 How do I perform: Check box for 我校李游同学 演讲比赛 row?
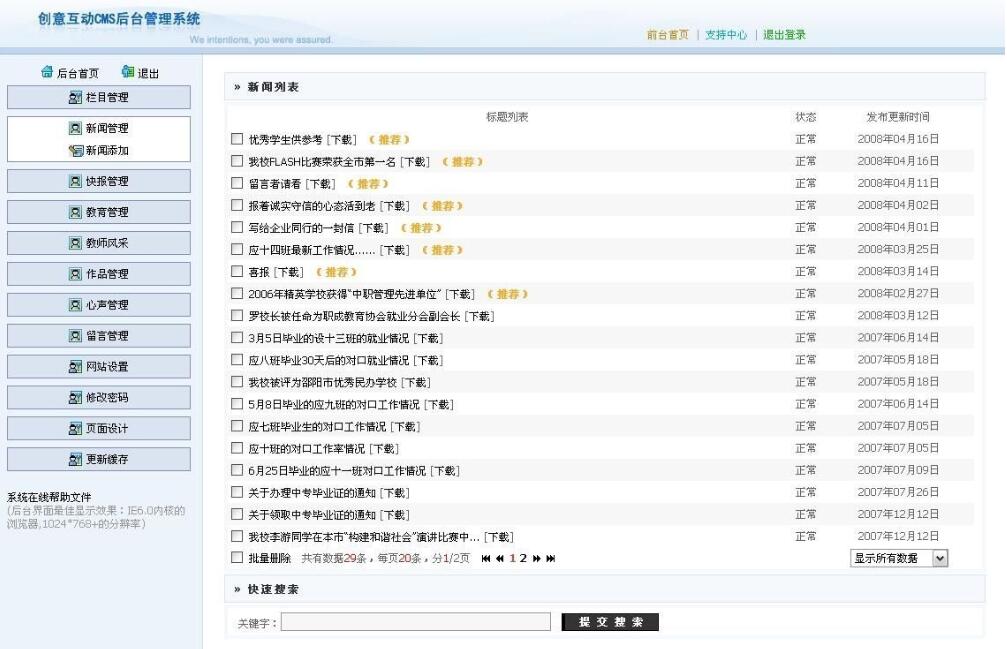click(237, 536)
